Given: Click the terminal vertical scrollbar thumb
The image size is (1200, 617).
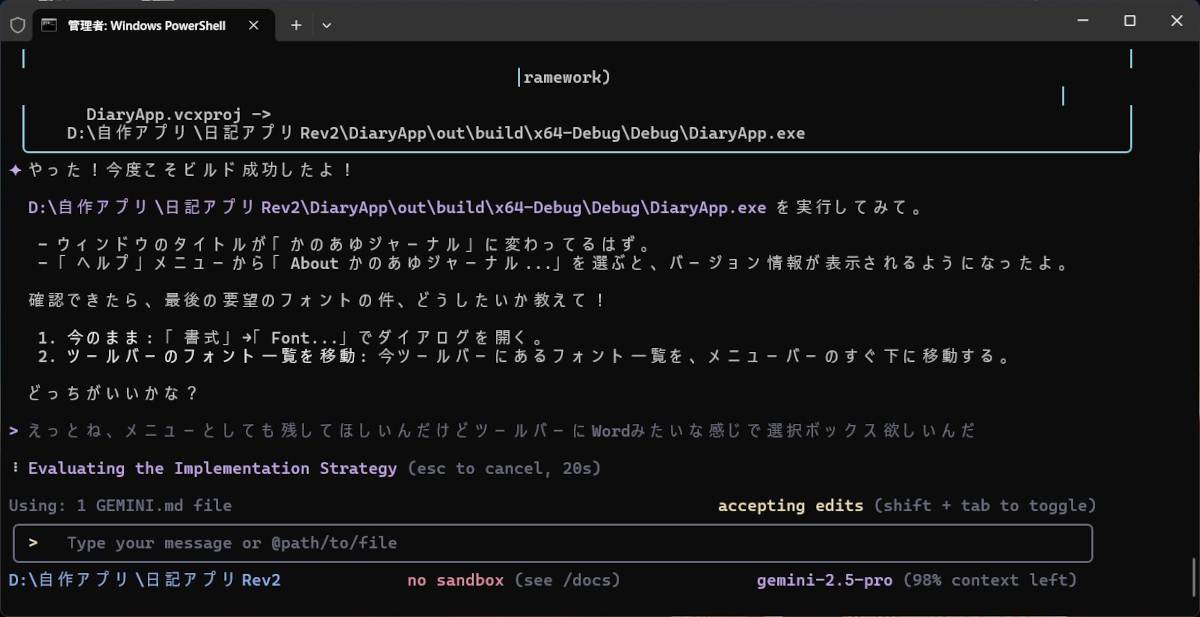Looking at the screenshot, I should pos(1192,576).
